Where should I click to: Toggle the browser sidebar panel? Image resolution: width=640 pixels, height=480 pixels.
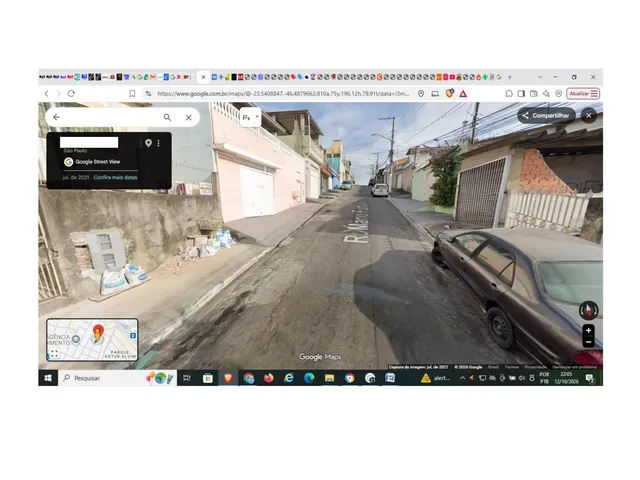521,93
